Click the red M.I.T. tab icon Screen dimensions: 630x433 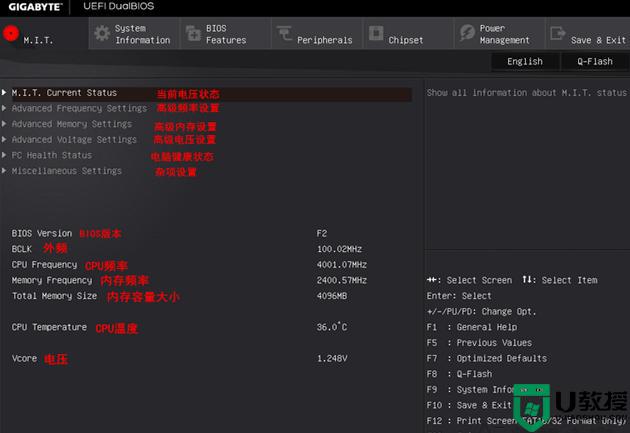point(11,33)
